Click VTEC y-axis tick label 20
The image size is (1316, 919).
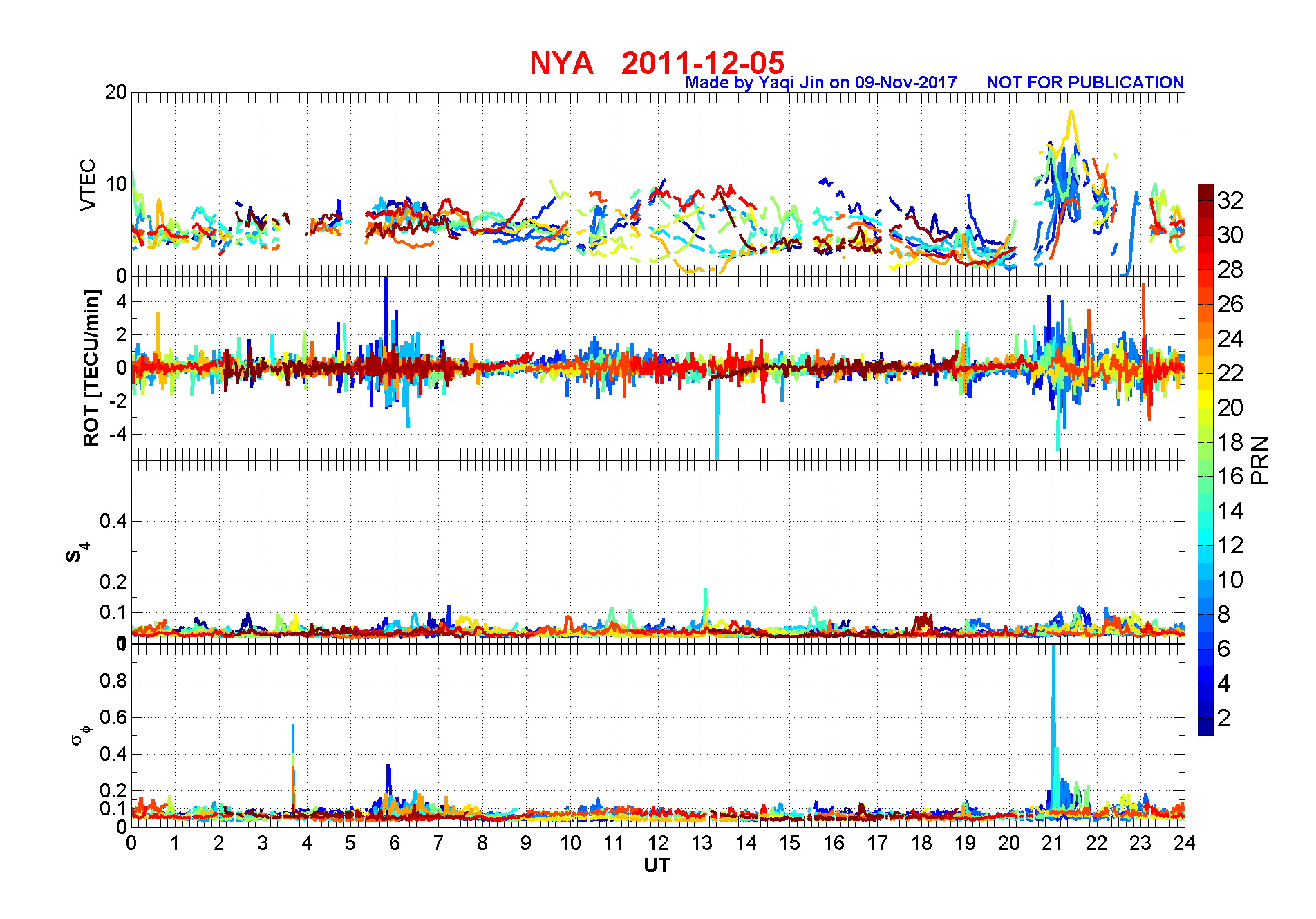[116, 92]
